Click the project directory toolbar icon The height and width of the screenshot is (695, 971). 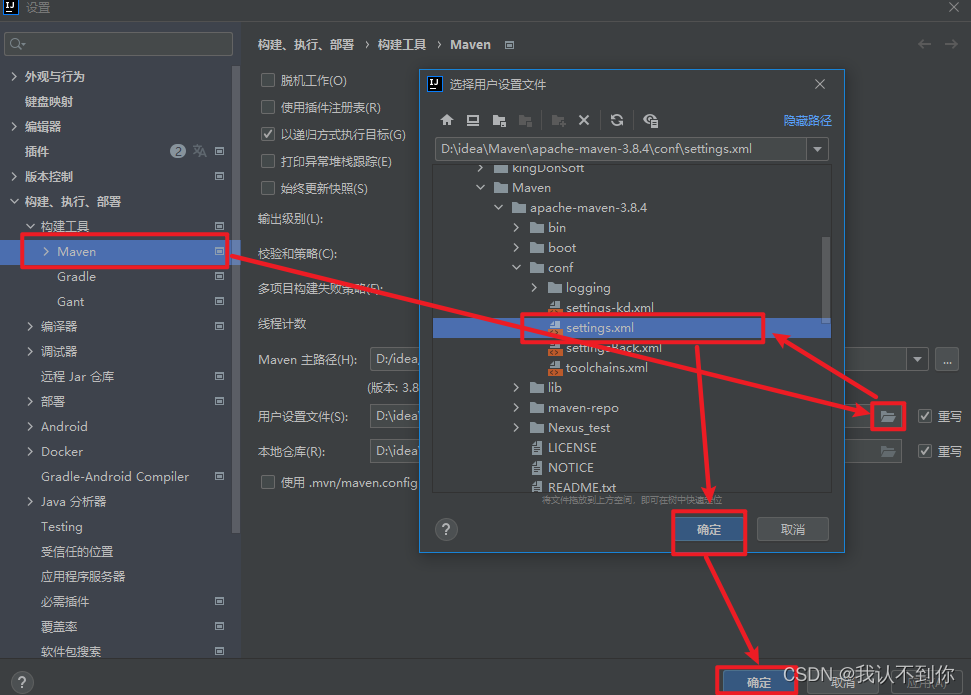[499, 120]
